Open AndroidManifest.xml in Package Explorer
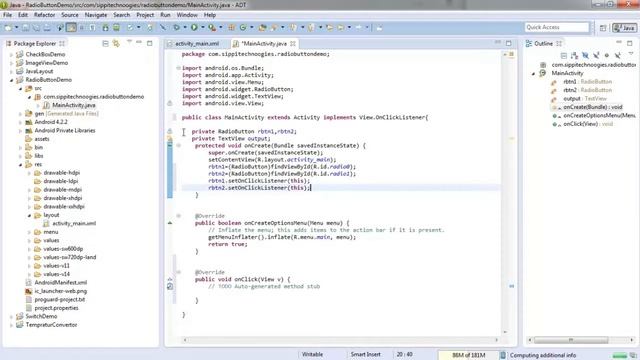The height and width of the screenshot is (360, 640). (60, 282)
